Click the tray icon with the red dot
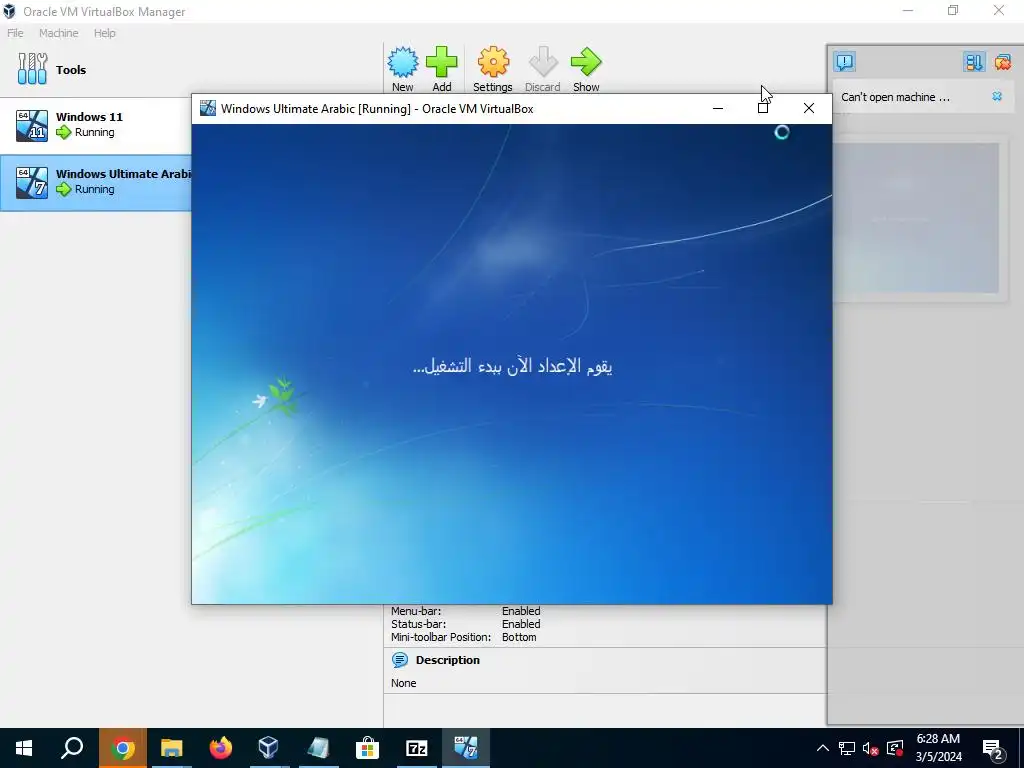This screenshot has width=1024, height=768. point(895,748)
